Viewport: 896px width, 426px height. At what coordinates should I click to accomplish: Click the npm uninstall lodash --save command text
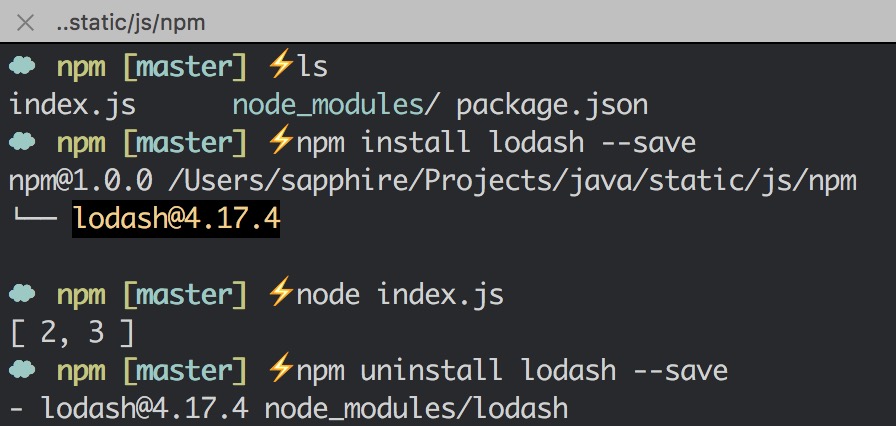pos(512,370)
